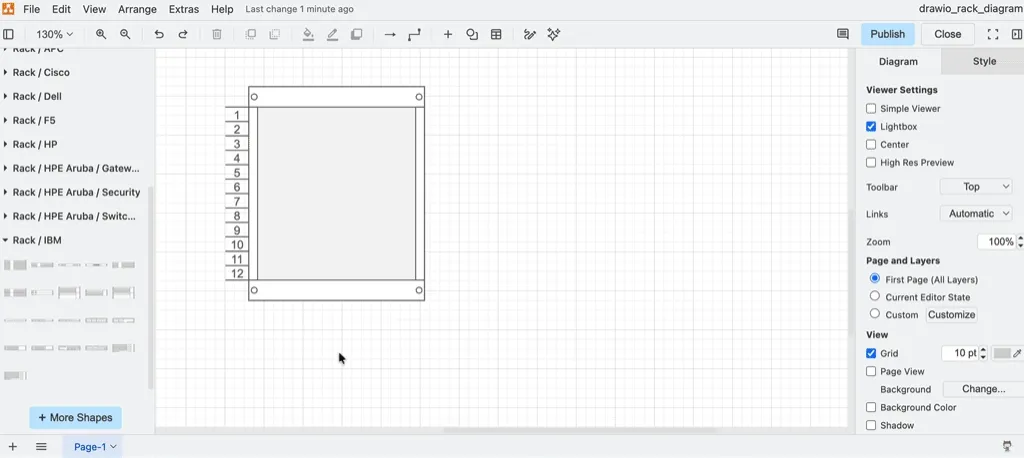Uncheck the Lightbox checkbox
Screen dimensions: 1024x458
tap(871, 127)
